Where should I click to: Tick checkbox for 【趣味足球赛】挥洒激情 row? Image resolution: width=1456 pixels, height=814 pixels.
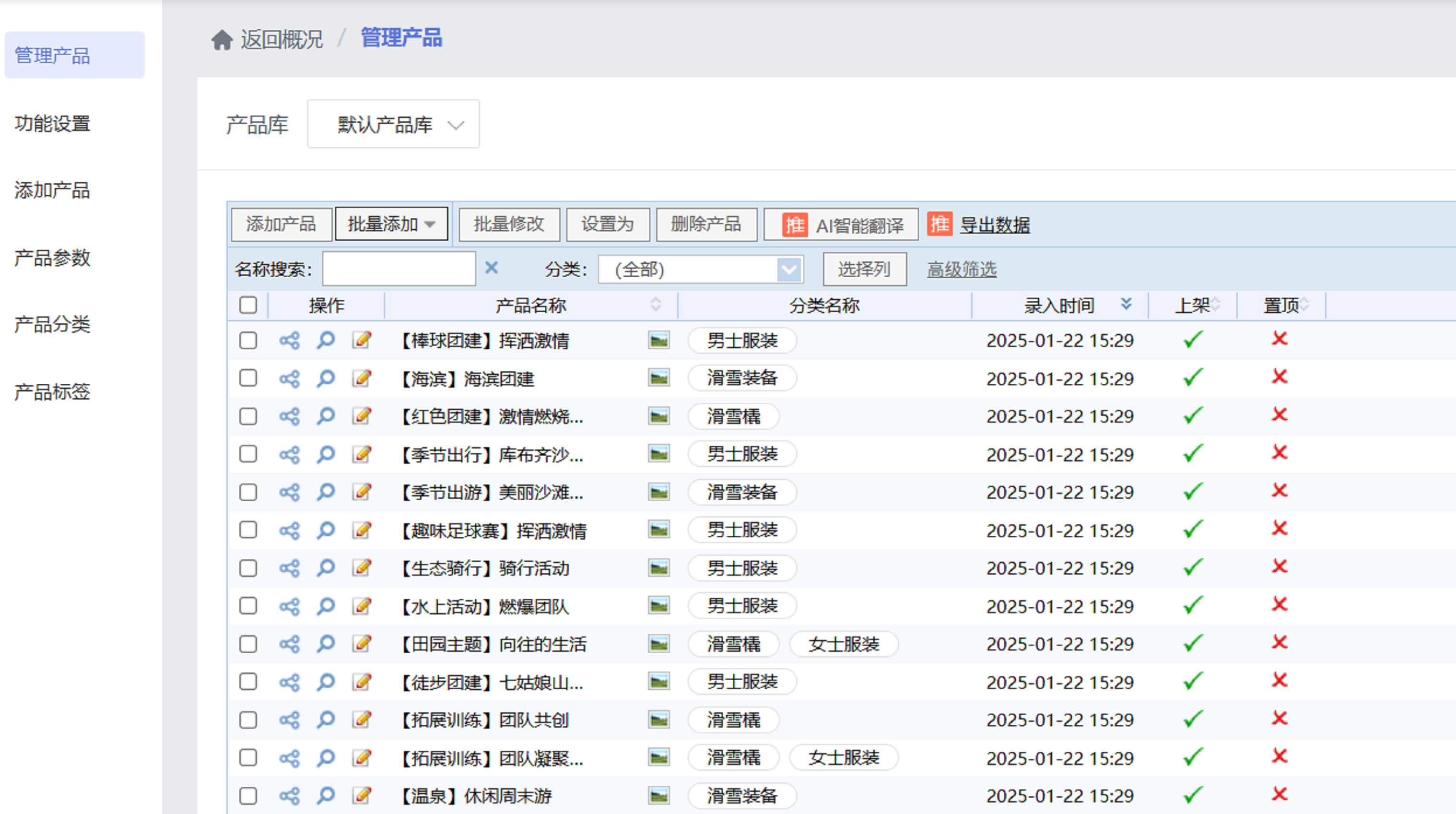coord(247,530)
